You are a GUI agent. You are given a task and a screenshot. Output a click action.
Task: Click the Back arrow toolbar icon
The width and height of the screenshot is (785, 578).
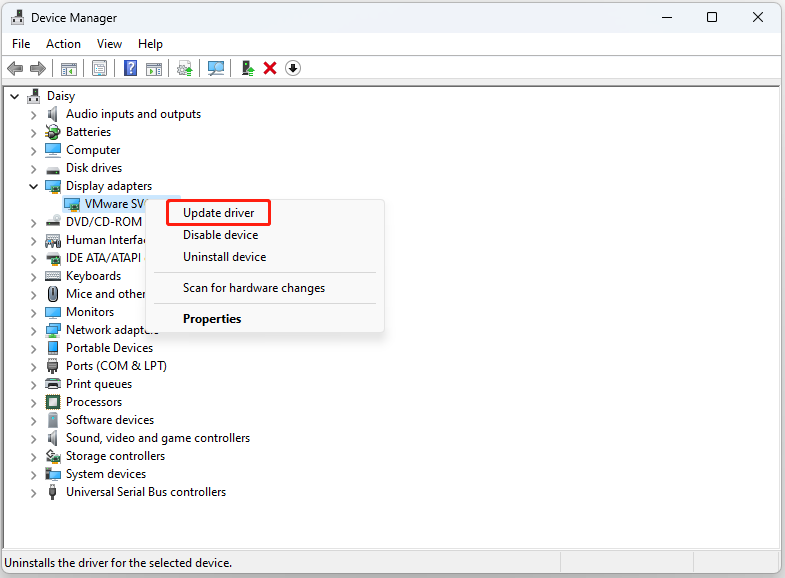(x=15, y=68)
